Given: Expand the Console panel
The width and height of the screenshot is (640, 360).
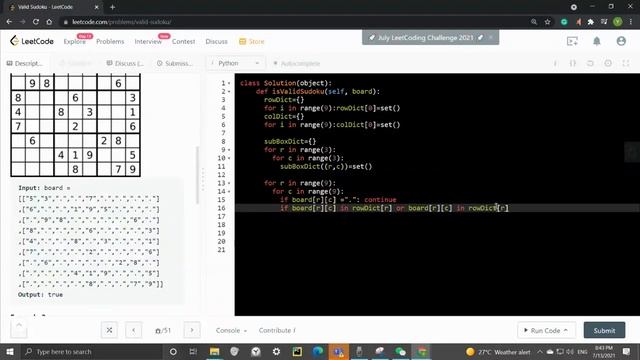Looking at the screenshot, I should [x=231, y=330].
